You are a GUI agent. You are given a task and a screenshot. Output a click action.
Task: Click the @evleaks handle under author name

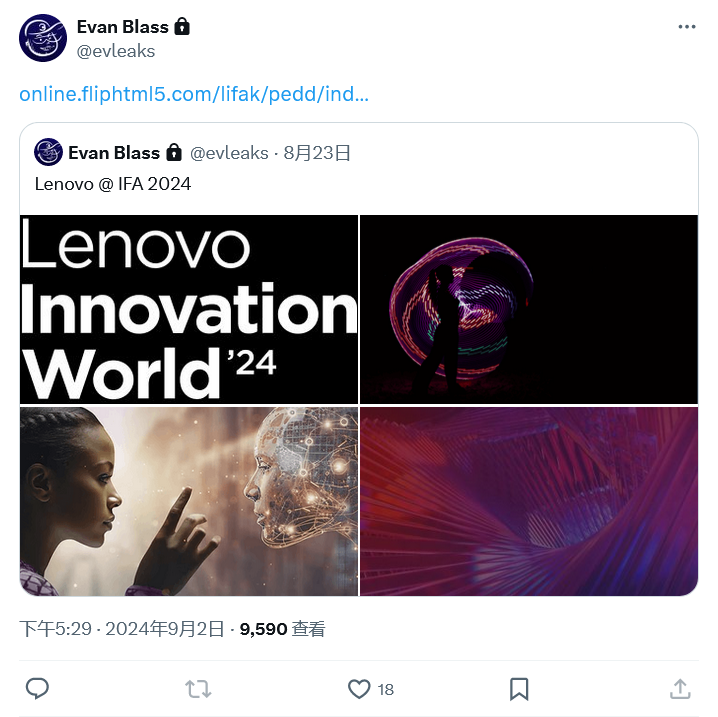[116, 51]
